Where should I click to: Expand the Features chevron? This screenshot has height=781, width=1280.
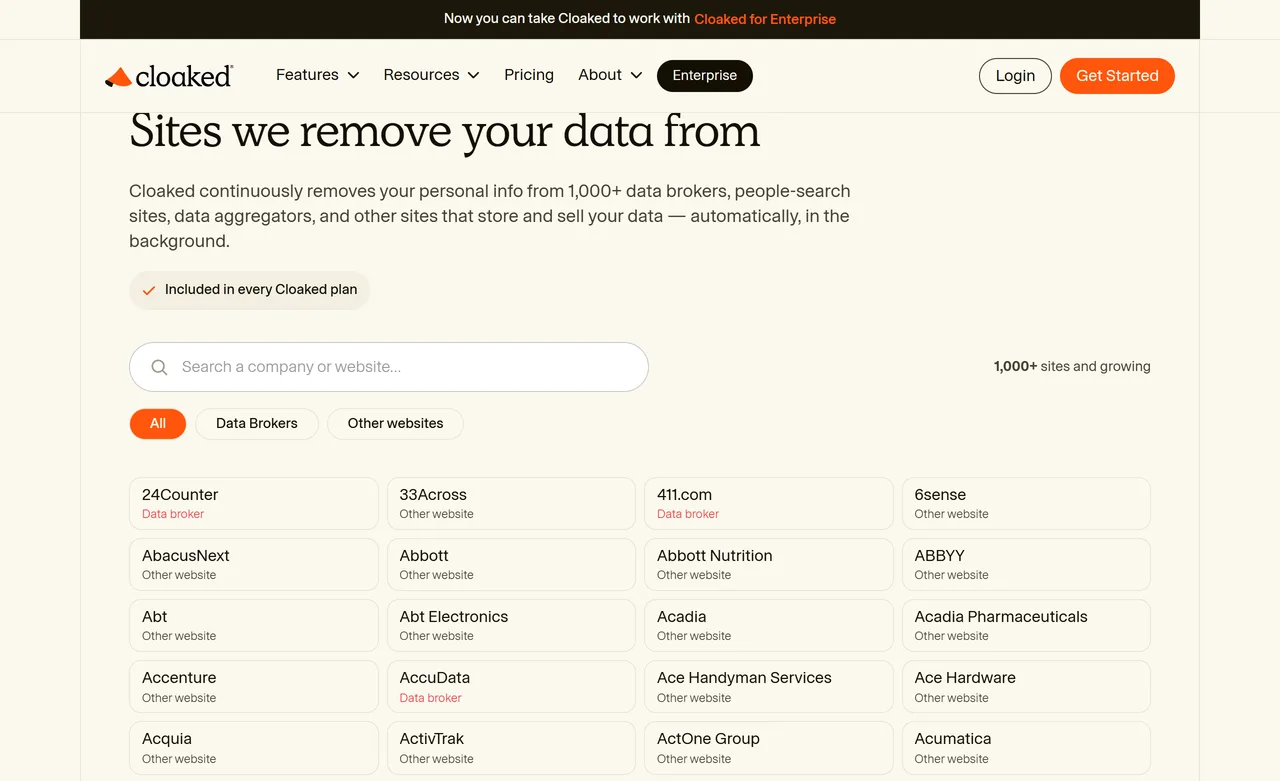352,75
